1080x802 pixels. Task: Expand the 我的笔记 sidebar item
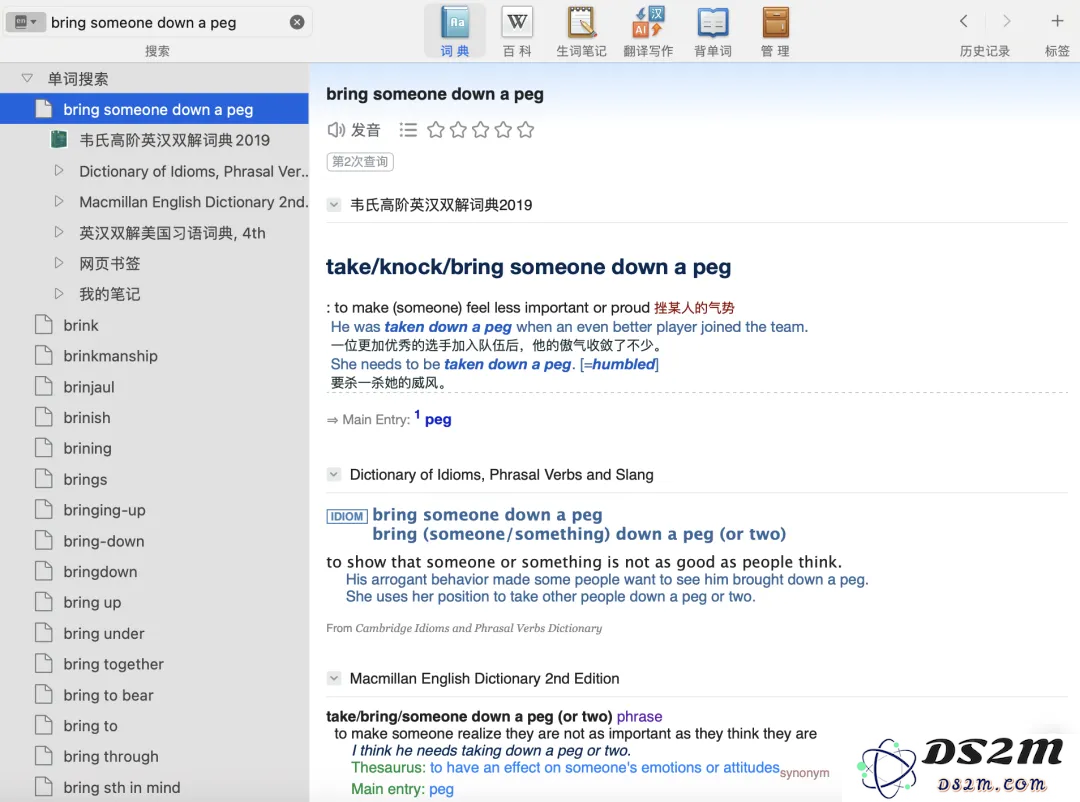(x=59, y=294)
